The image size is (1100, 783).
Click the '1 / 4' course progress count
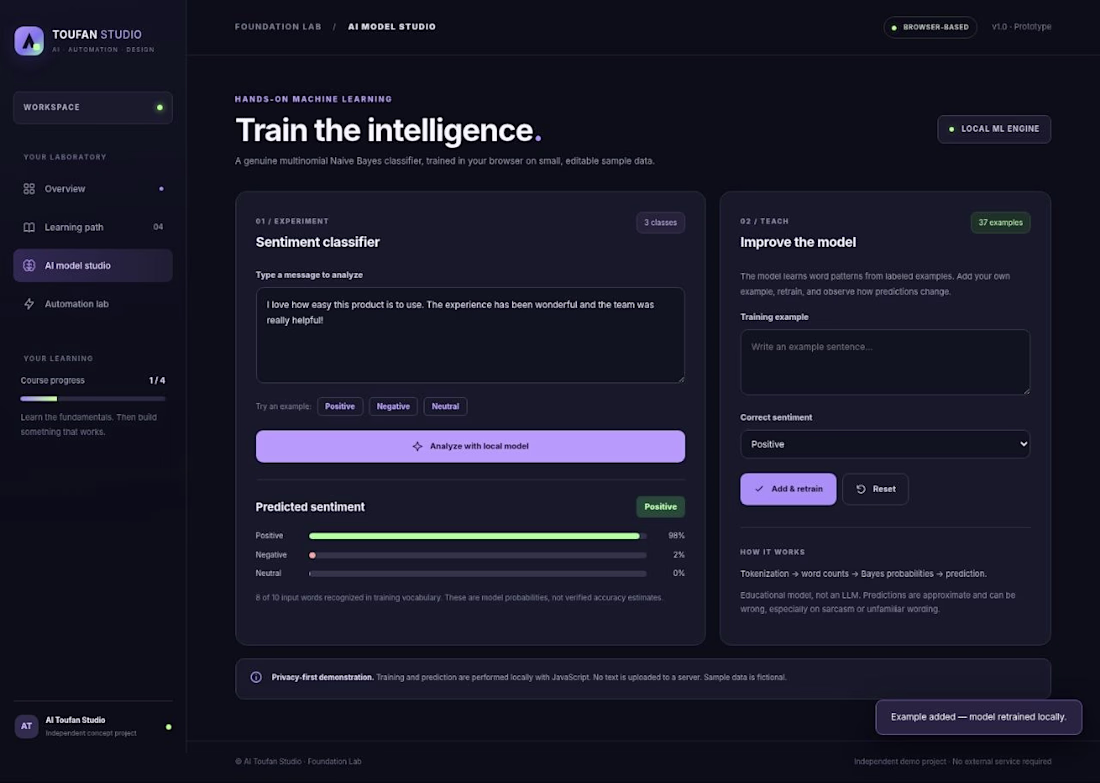click(x=157, y=380)
